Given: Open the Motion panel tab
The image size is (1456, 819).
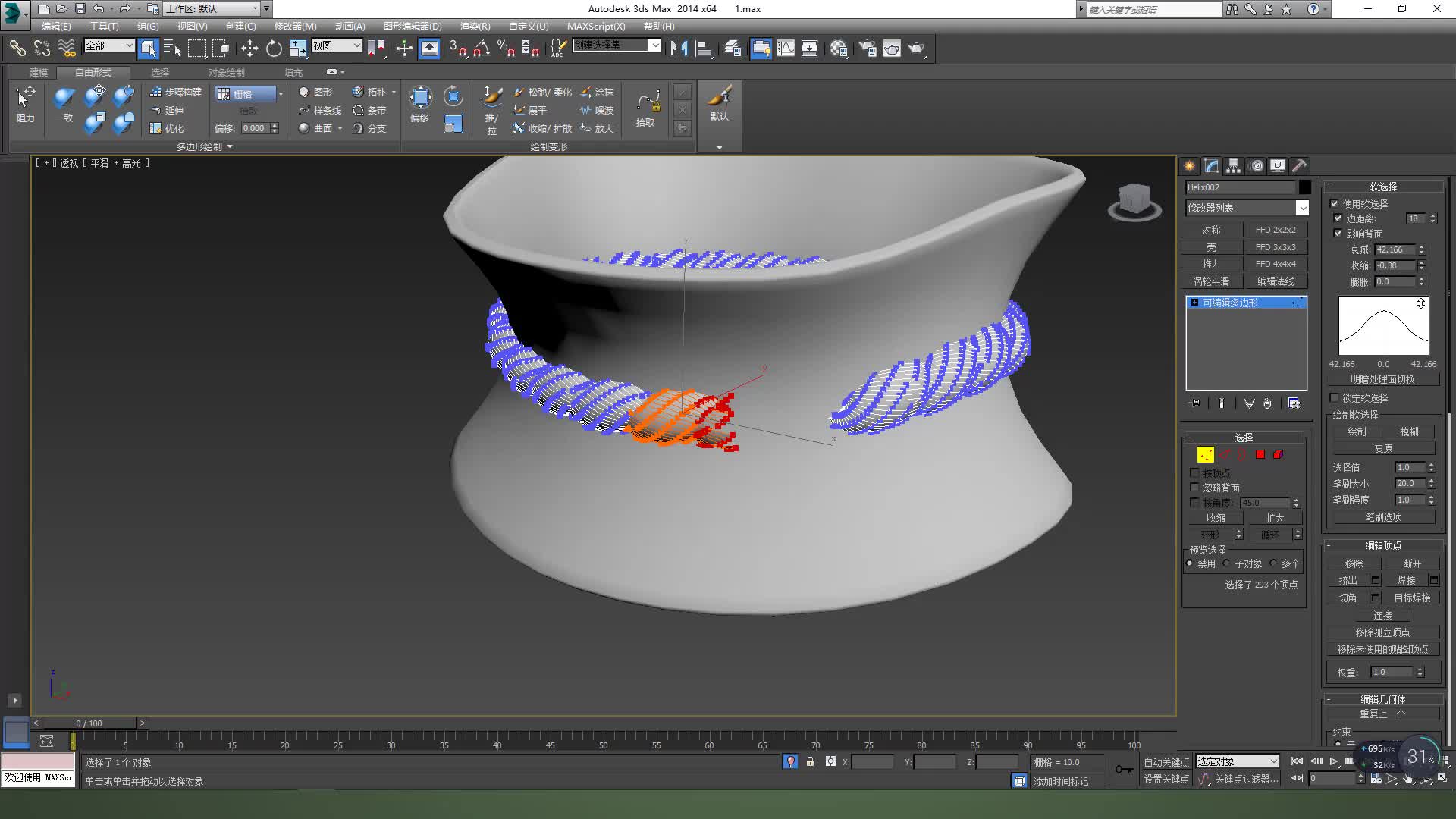Looking at the screenshot, I should 1256,166.
